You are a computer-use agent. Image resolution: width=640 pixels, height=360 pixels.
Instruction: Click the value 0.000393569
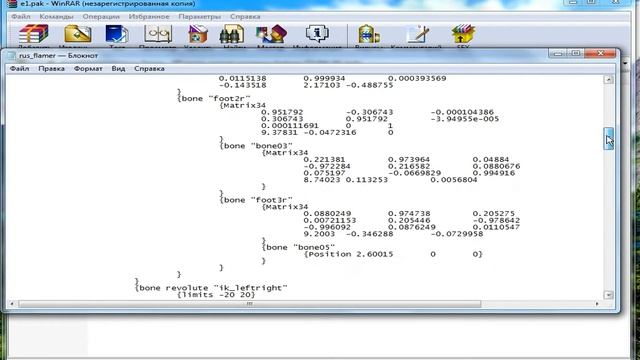point(417,78)
